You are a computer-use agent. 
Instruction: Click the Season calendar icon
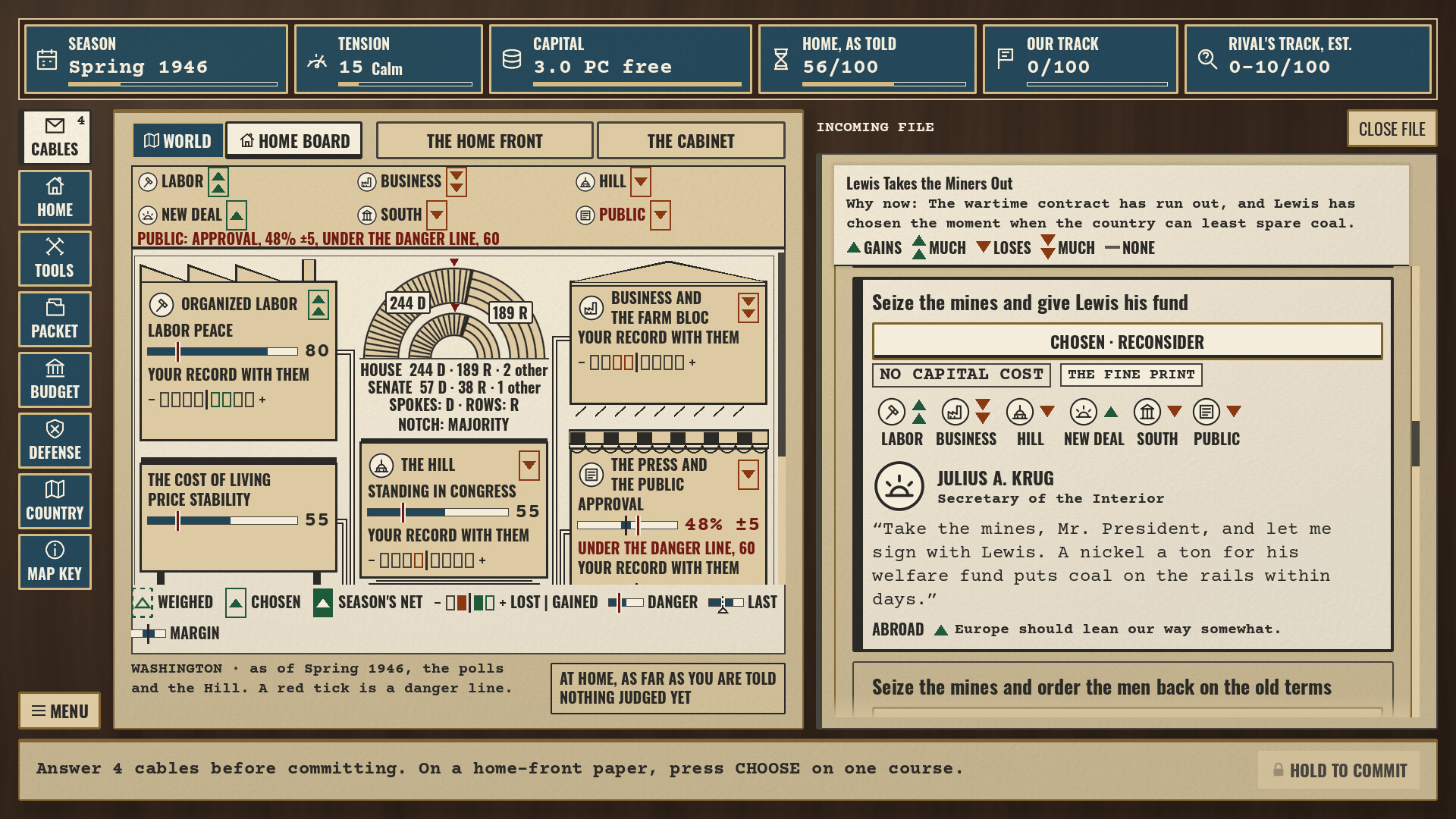(47, 59)
